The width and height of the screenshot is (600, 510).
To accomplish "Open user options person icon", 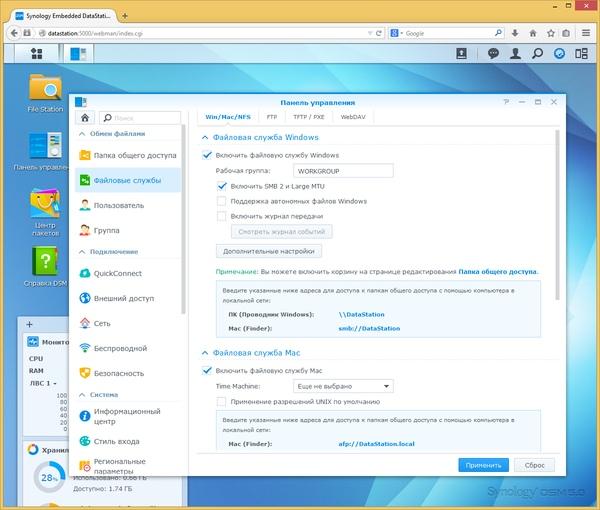I will (515, 54).
